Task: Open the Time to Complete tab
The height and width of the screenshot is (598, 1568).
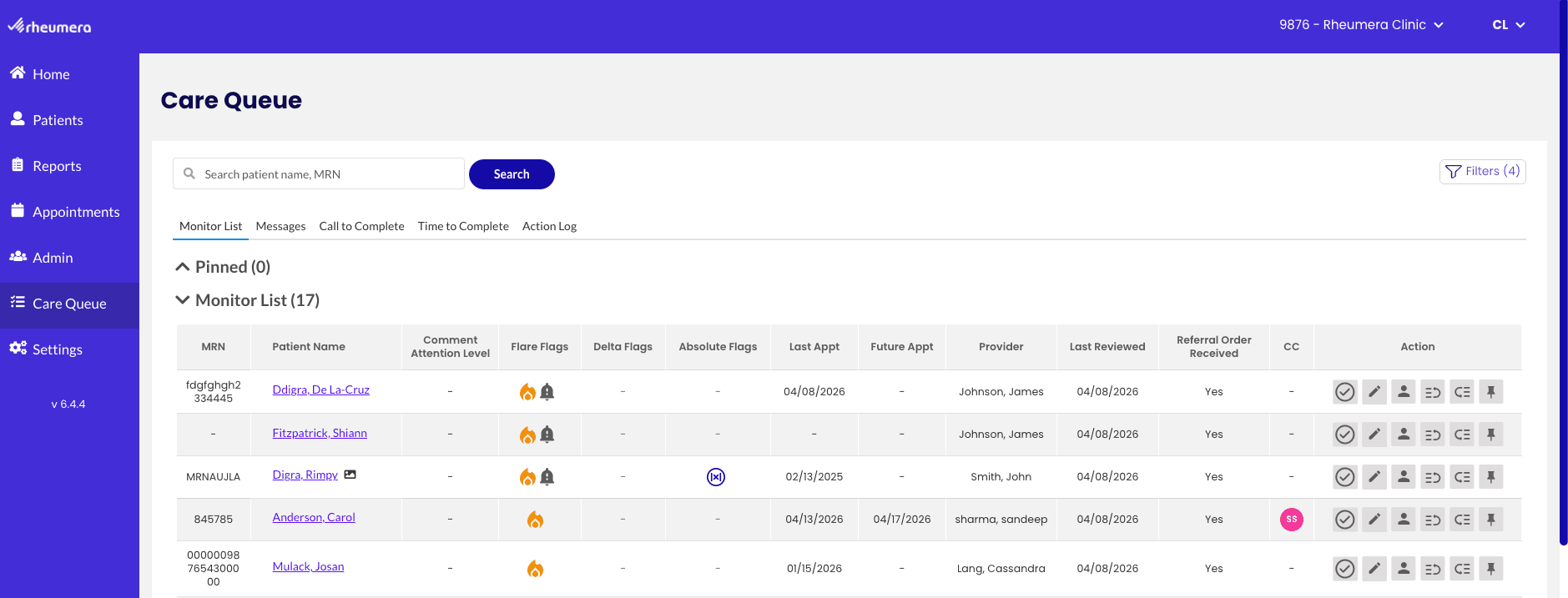Action: tap(463, 226)
